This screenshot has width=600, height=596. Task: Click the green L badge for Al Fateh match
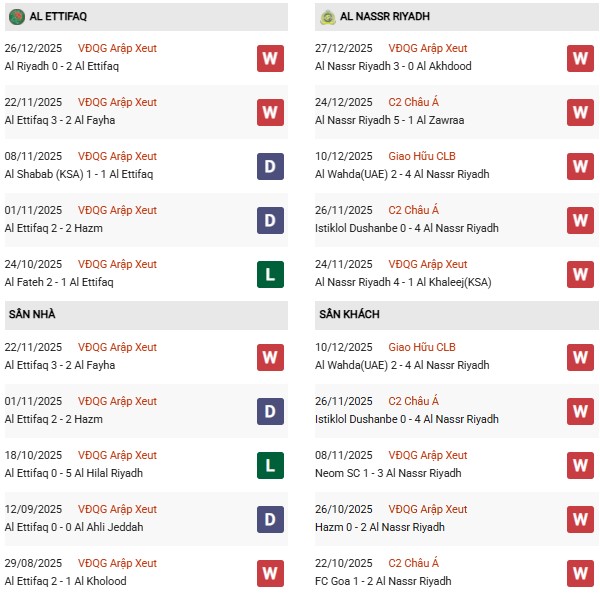click(270, 274)
